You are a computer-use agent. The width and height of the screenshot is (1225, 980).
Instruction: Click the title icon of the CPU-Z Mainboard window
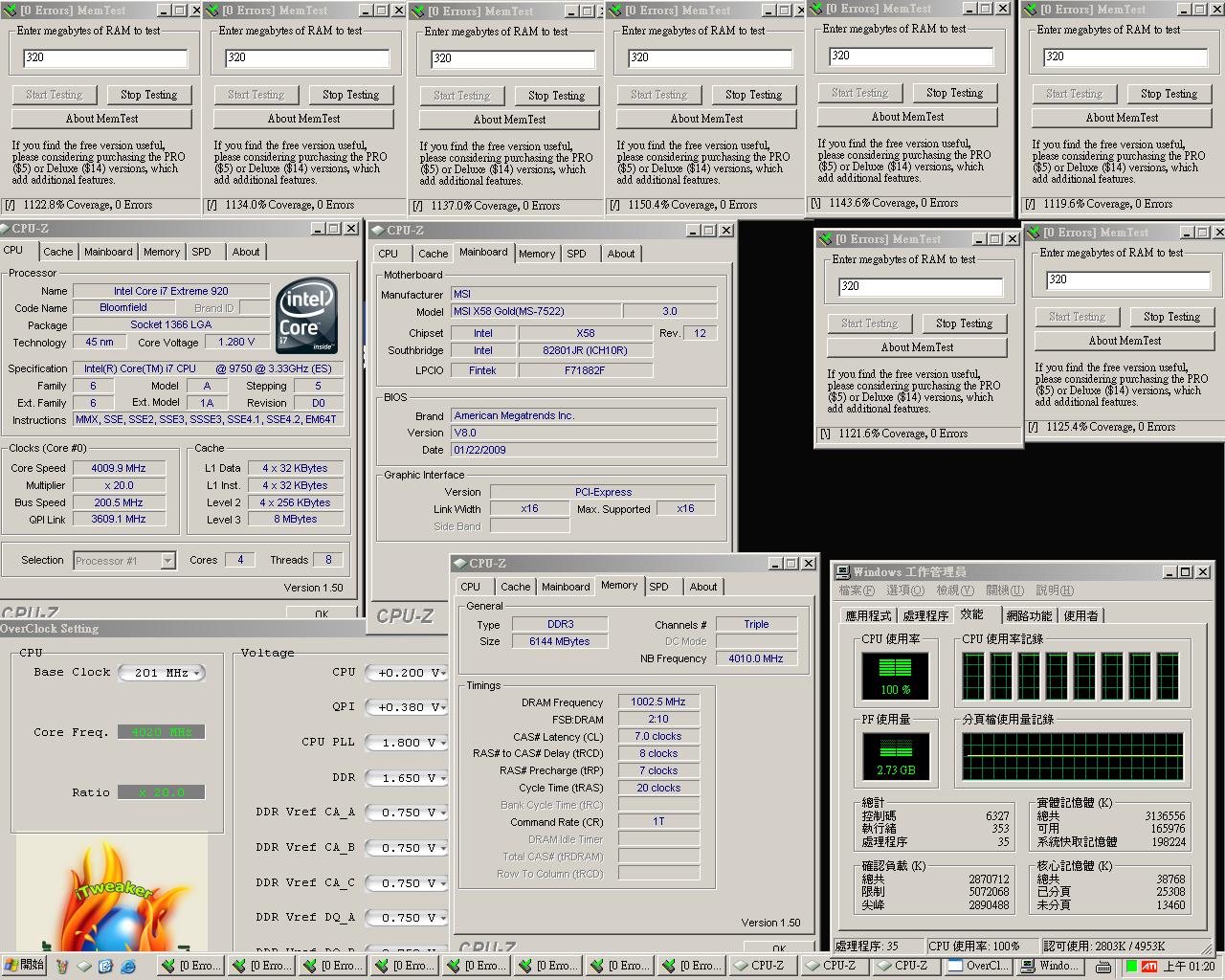[378, 230]
